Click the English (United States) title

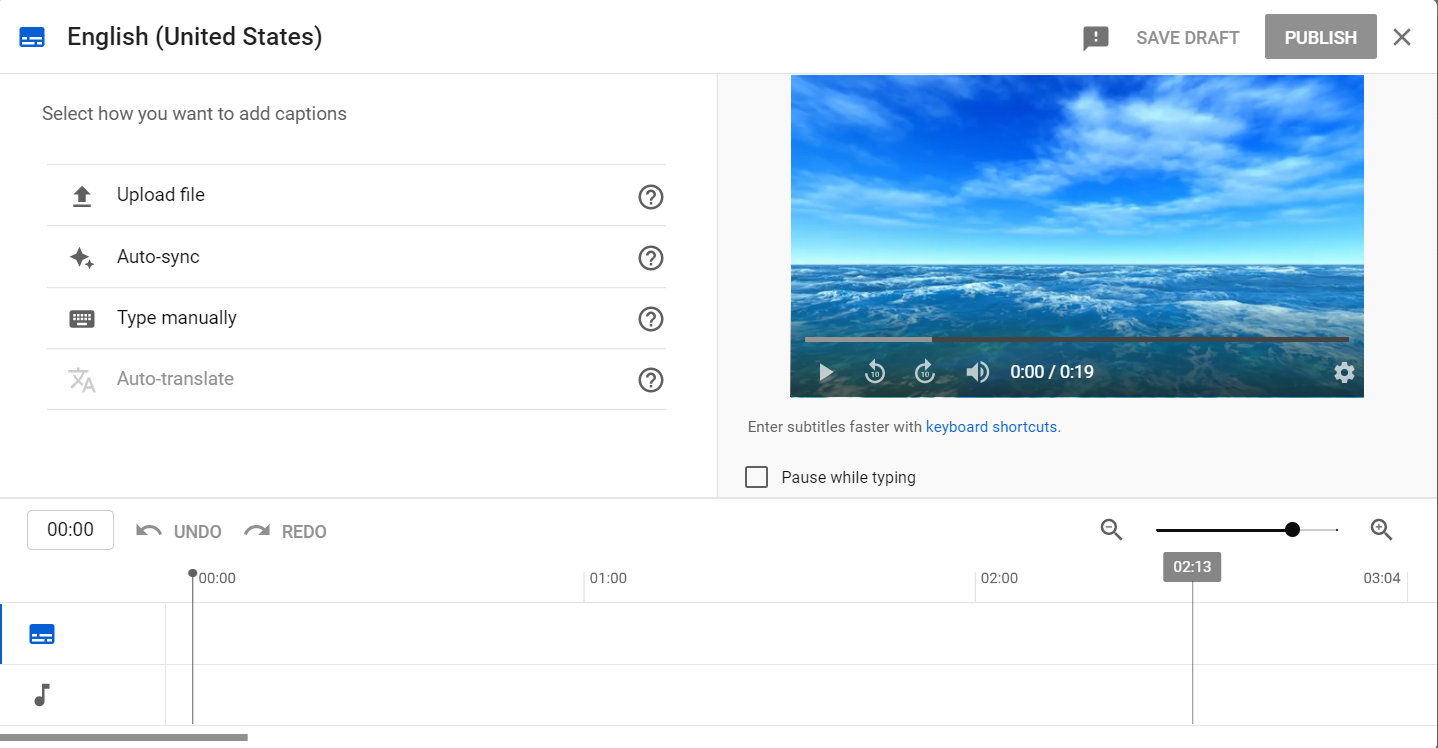[x=195, y=37]
